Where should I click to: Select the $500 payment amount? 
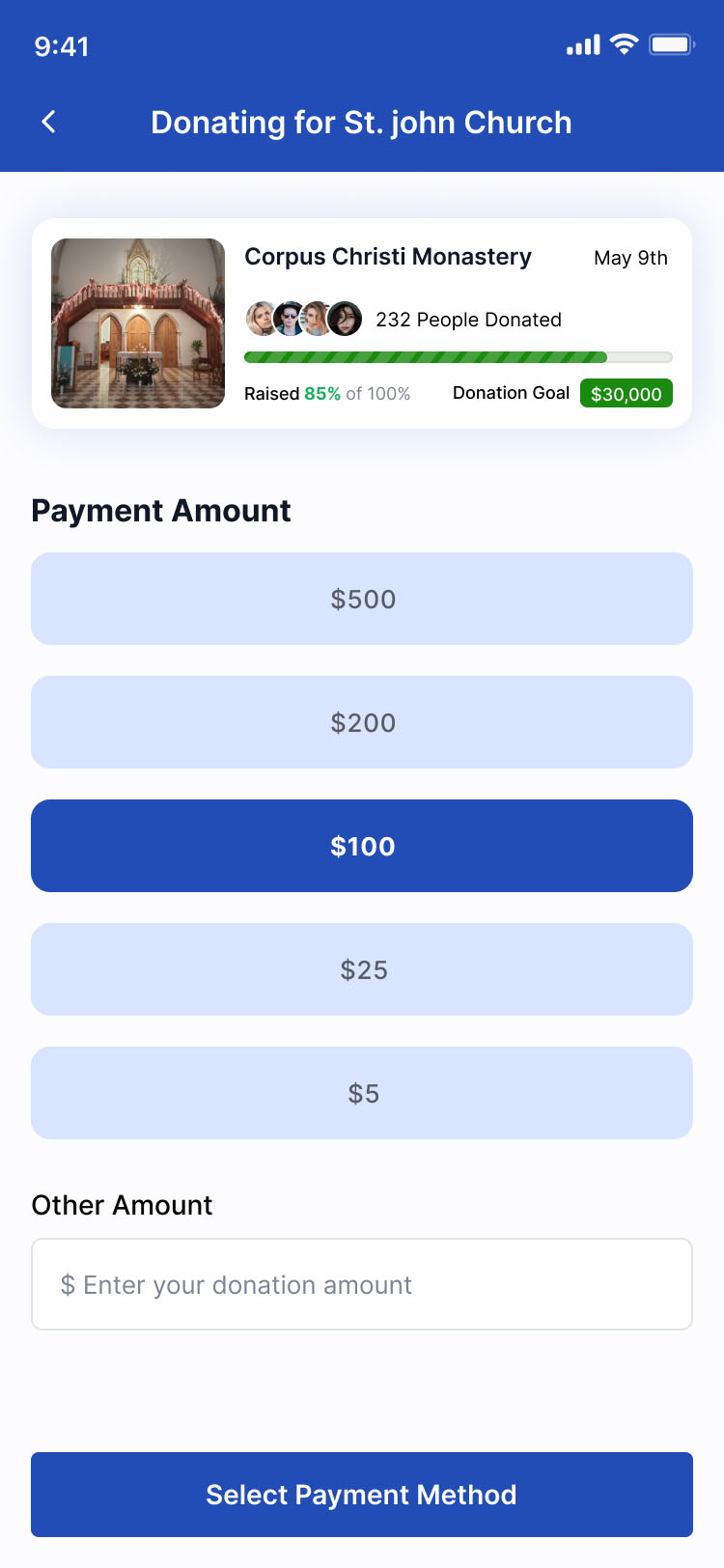[x=362, y=599]
